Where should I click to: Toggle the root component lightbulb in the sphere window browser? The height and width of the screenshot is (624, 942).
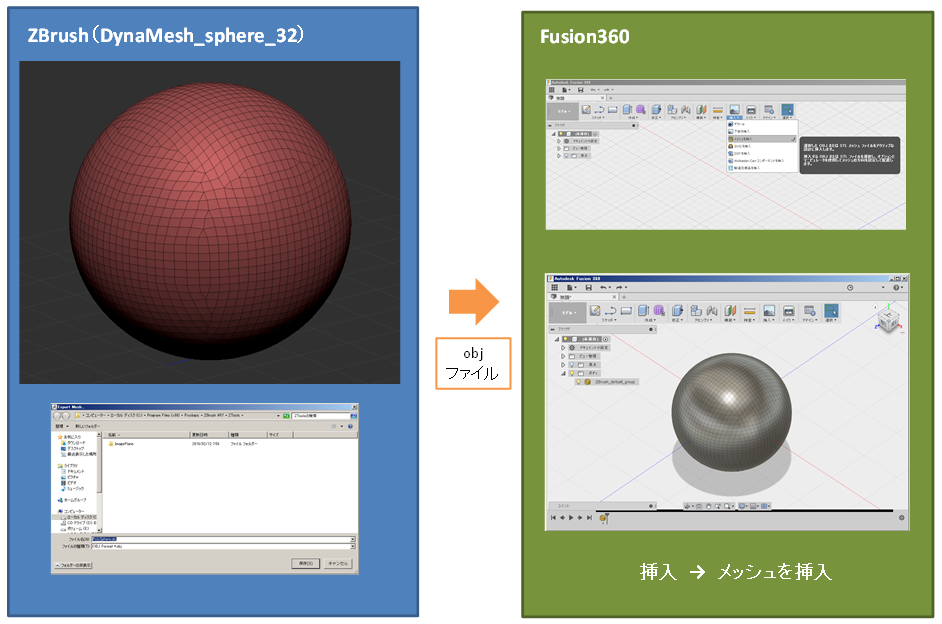click(565, 339)
